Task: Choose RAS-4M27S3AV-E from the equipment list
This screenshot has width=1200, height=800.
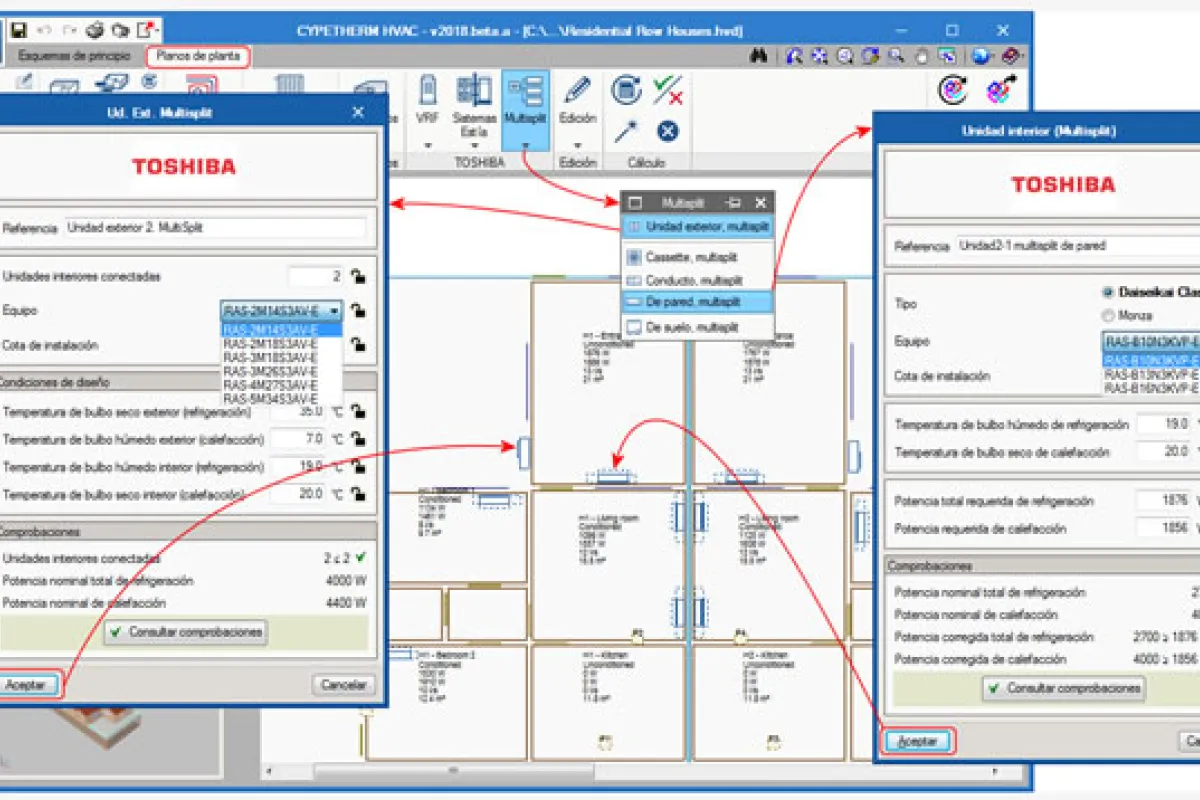Action: tap(270, 385)
